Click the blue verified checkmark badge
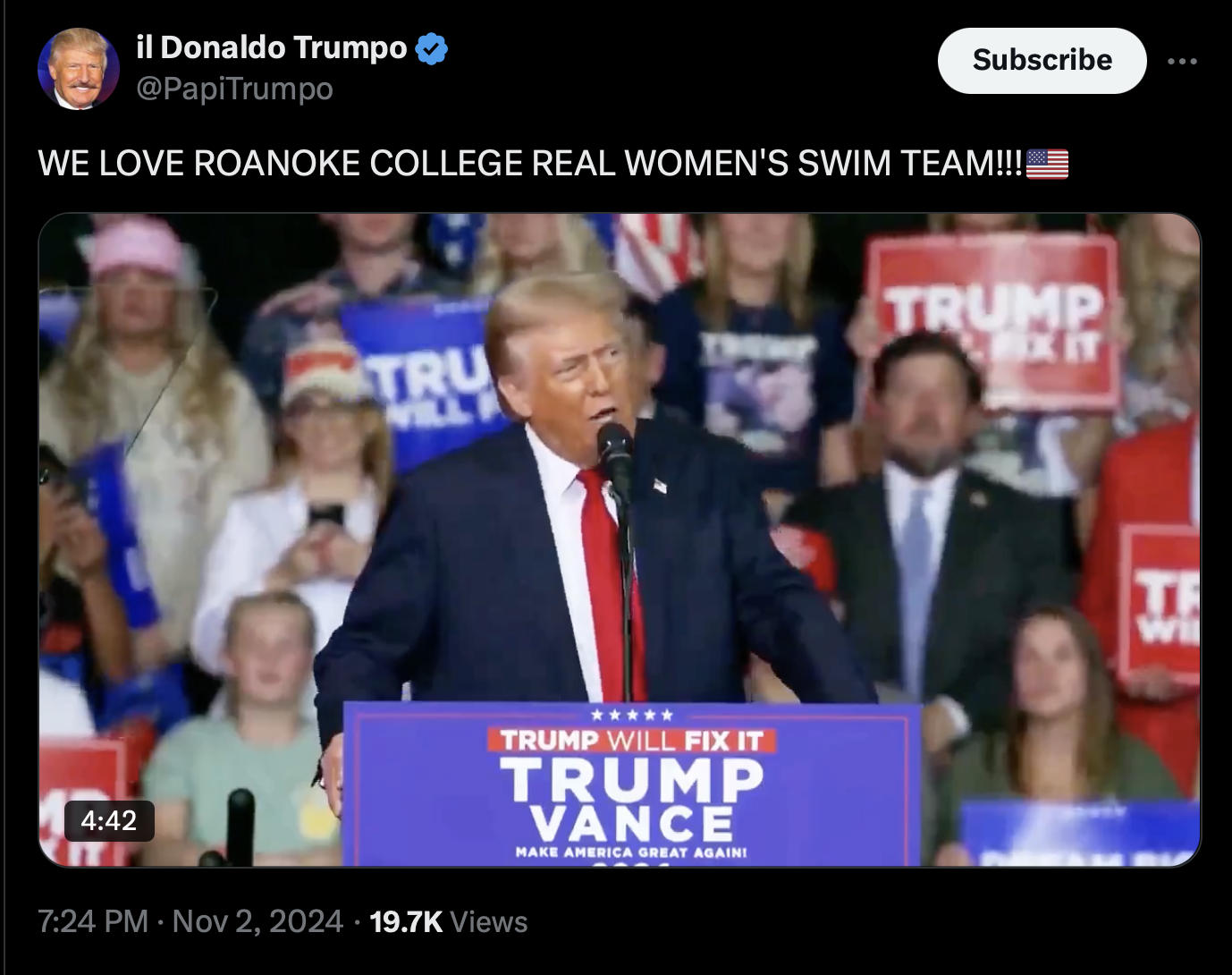The image size is (1232, 975). pos(432,48)
